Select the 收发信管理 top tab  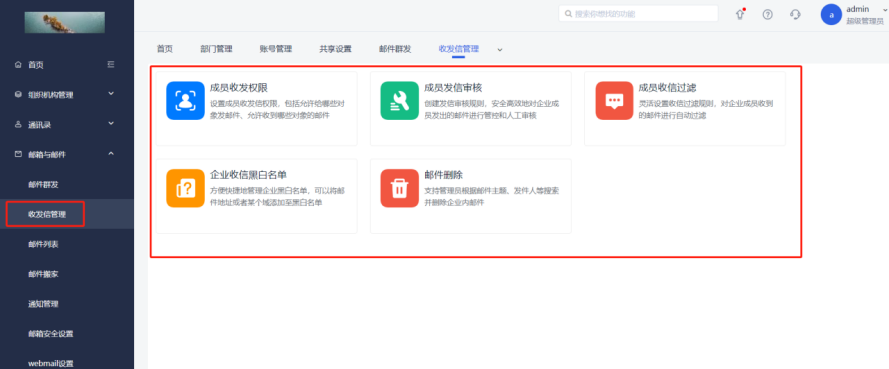pyautogui.click(x=459, y=49)
